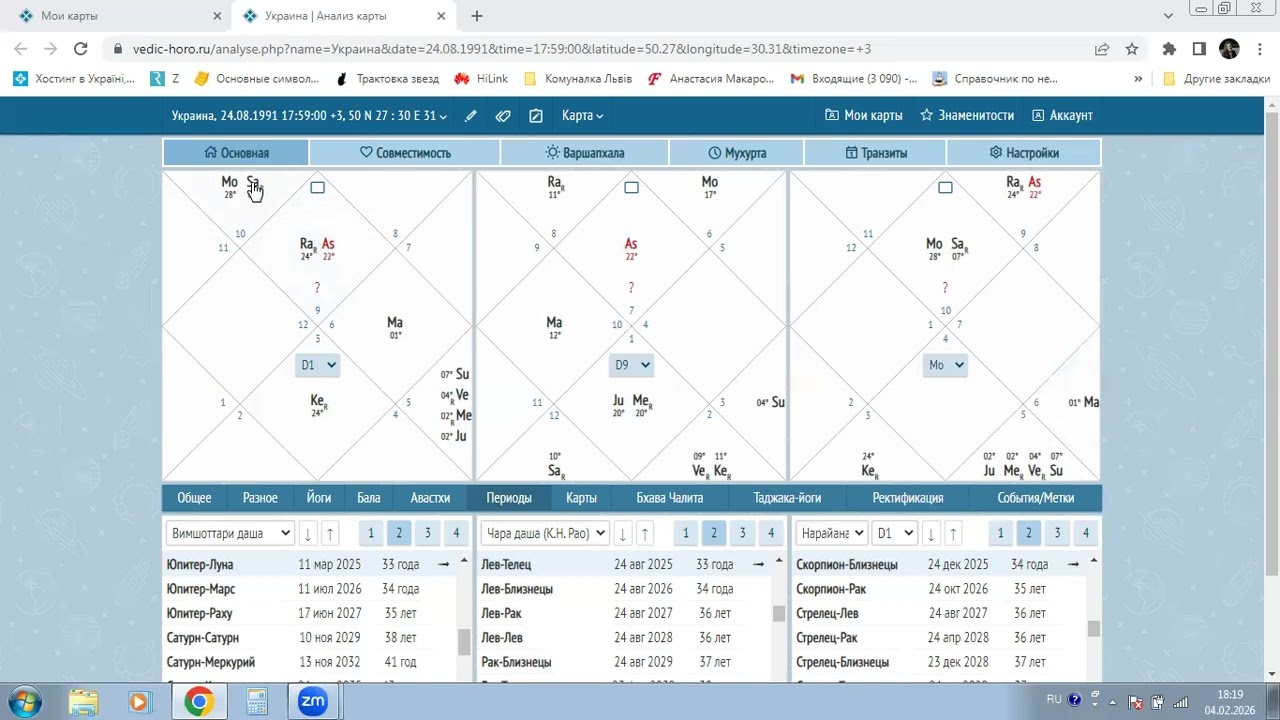Open Аккаунт page
1280x720 pixels.
tap(1062, 116)
